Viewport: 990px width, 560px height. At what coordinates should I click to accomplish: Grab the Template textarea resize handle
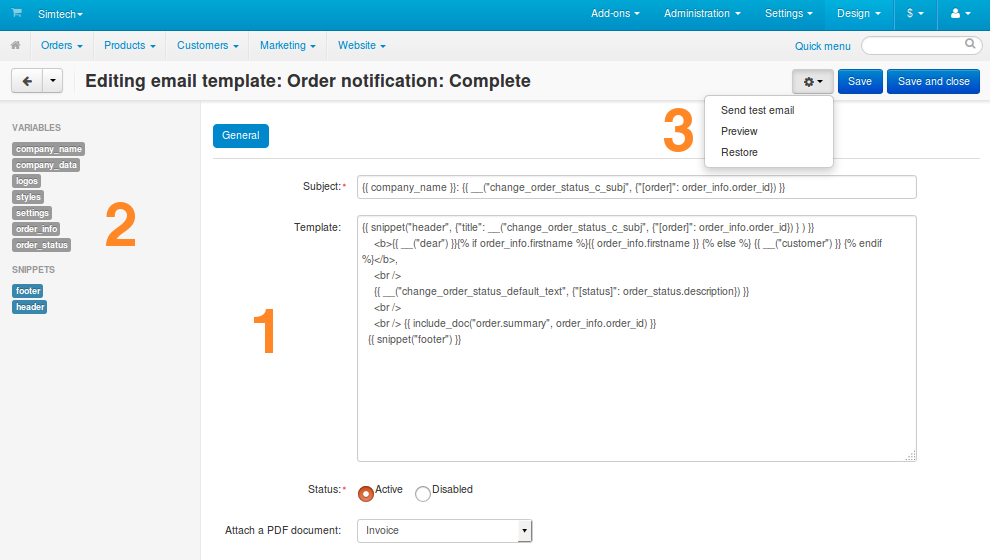[x=910, y=456]
